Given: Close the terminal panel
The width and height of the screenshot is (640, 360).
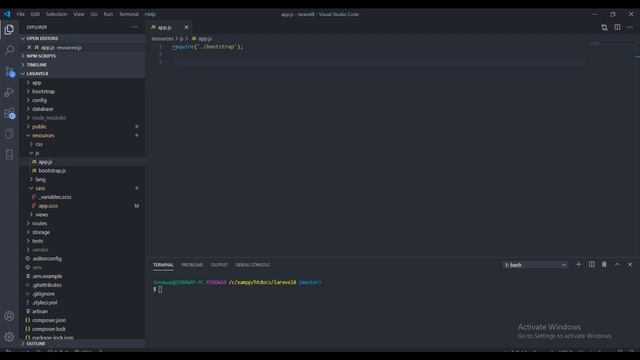Looking at the screenshot, I should tap(630, 264).
